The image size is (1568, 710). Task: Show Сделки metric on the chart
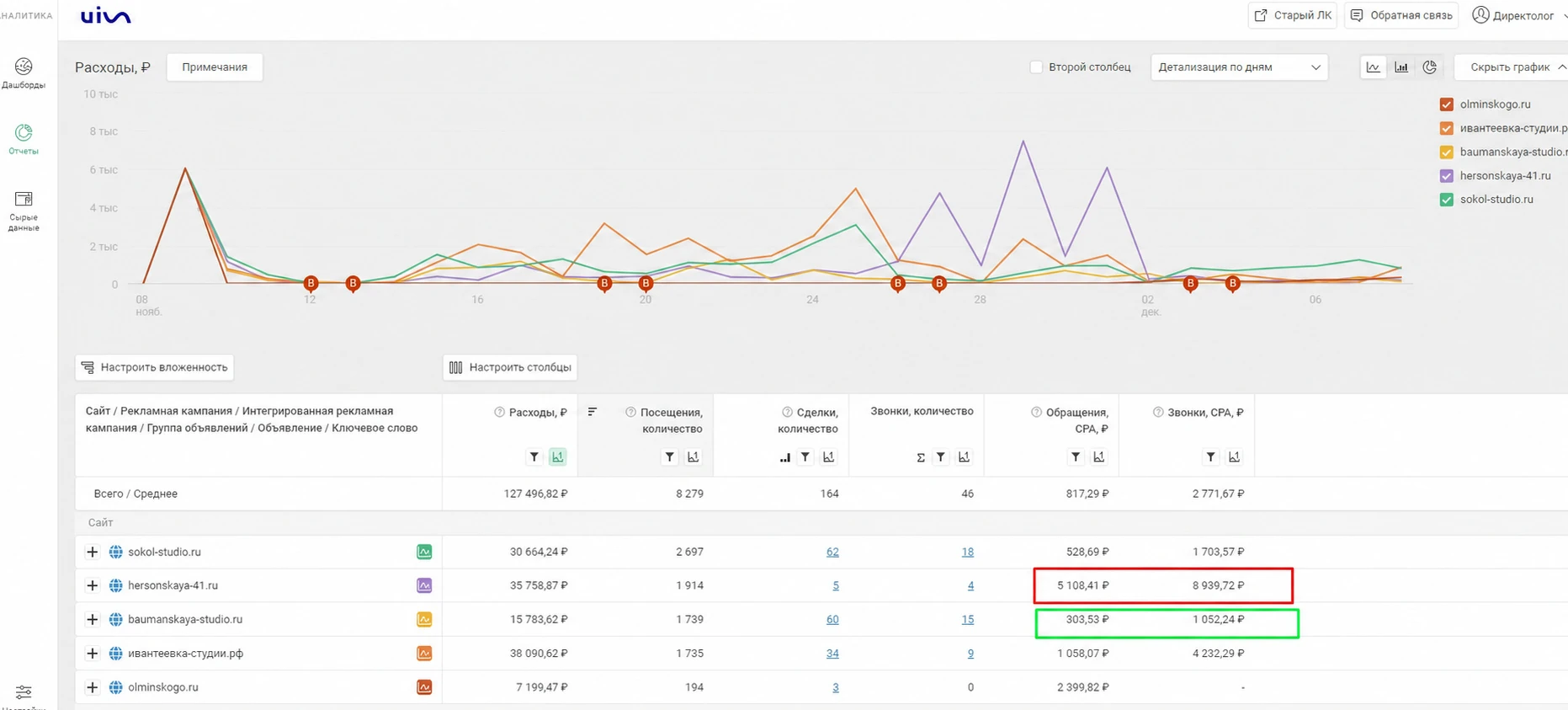(x=828, y=457)
